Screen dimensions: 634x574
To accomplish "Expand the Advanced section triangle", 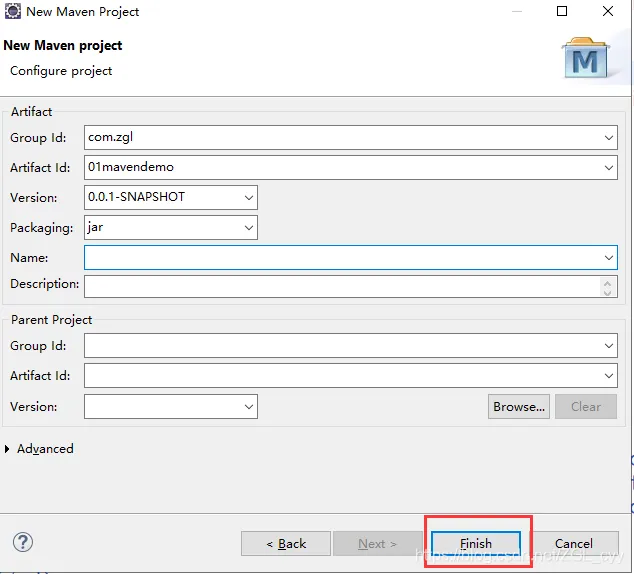I will pos(7,449).
